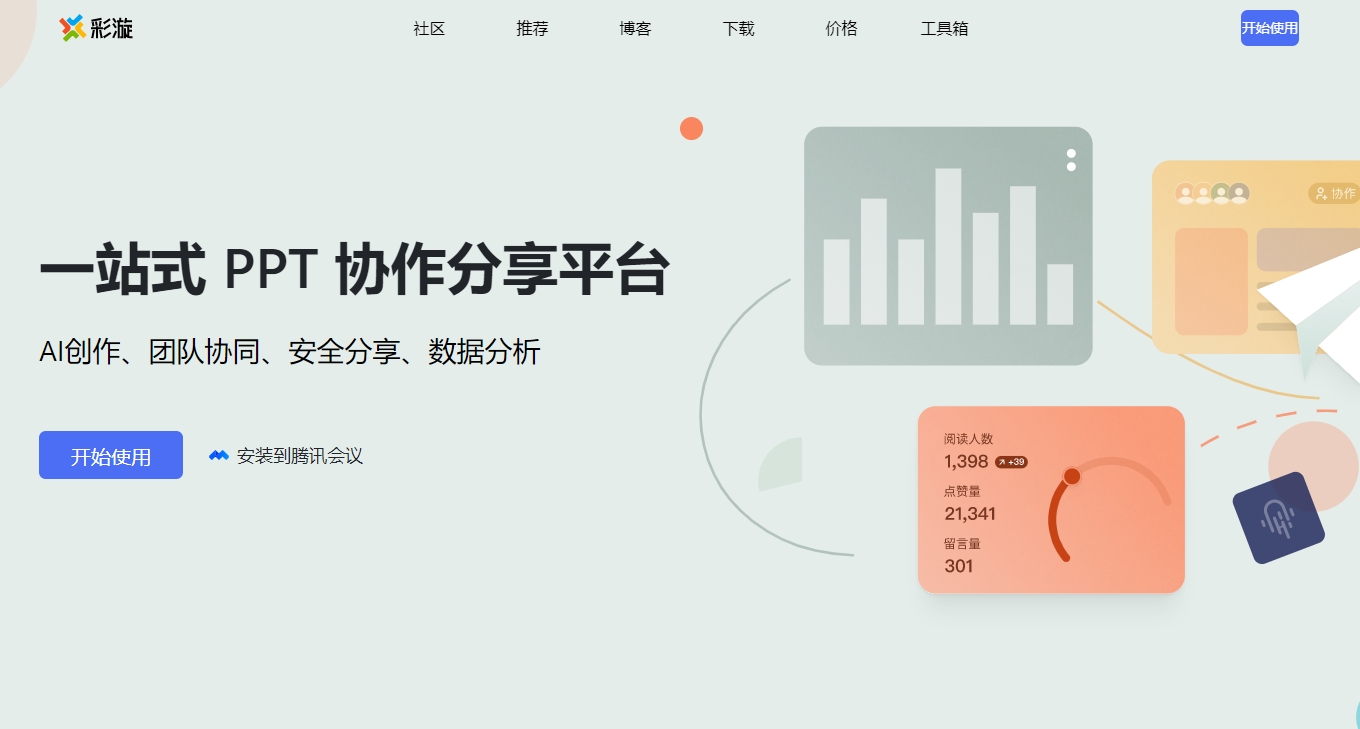This screenshot has width=1360, height=729.
Task: Click the 1,398 reader count
Action: click(966, 462)
